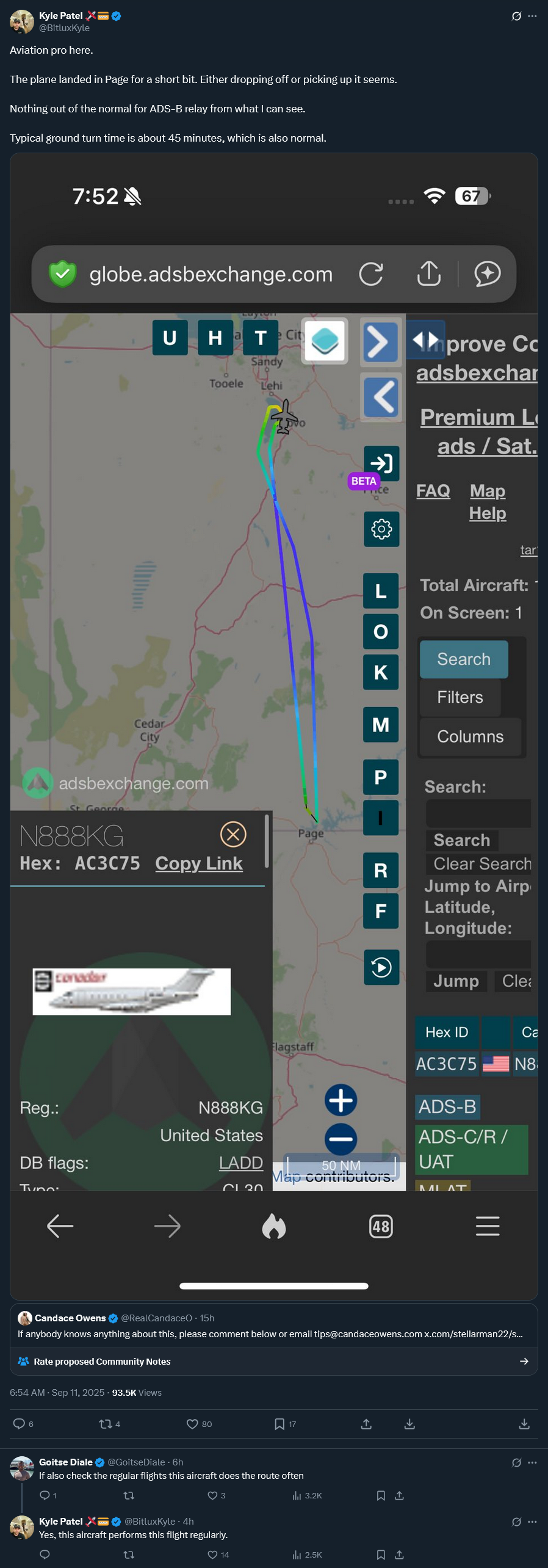Open the map settings gear icon
Screen dimensions: 548x1568
click(x=381, y=529)
